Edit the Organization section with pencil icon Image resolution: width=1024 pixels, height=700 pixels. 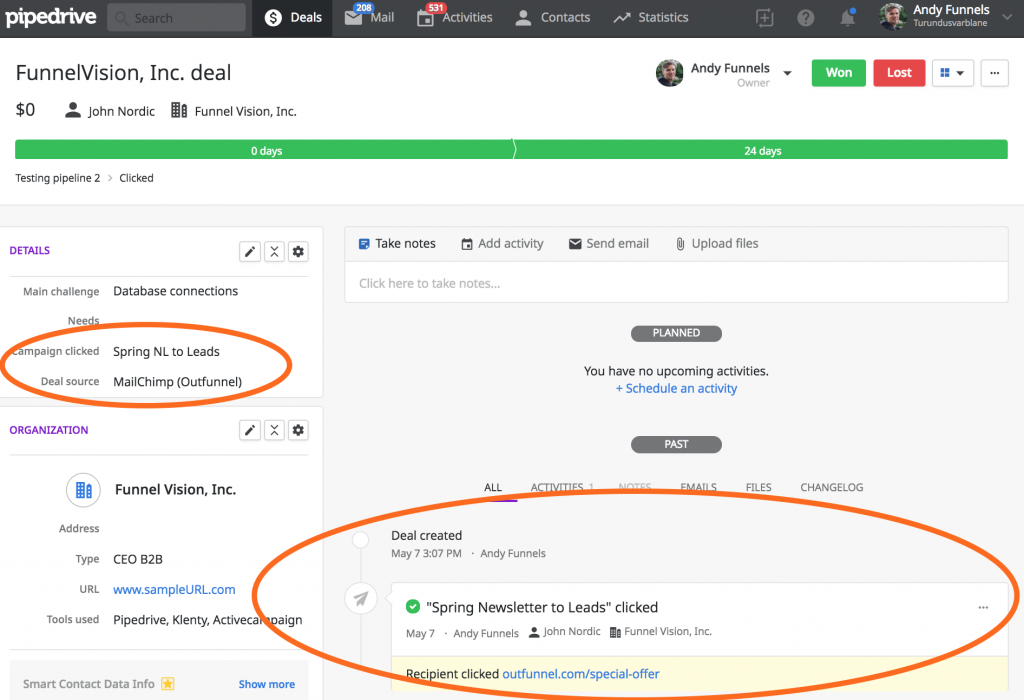[250, 430]
